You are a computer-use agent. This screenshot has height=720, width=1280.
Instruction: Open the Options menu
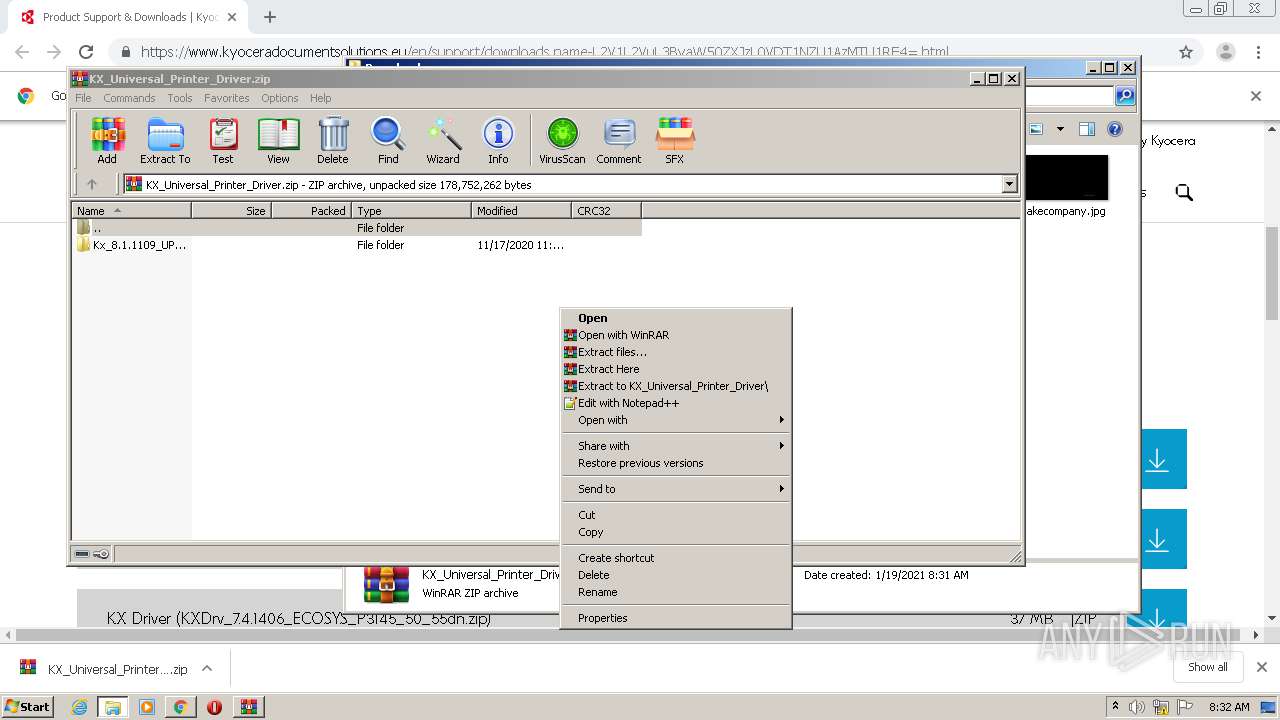pos(280,98)
